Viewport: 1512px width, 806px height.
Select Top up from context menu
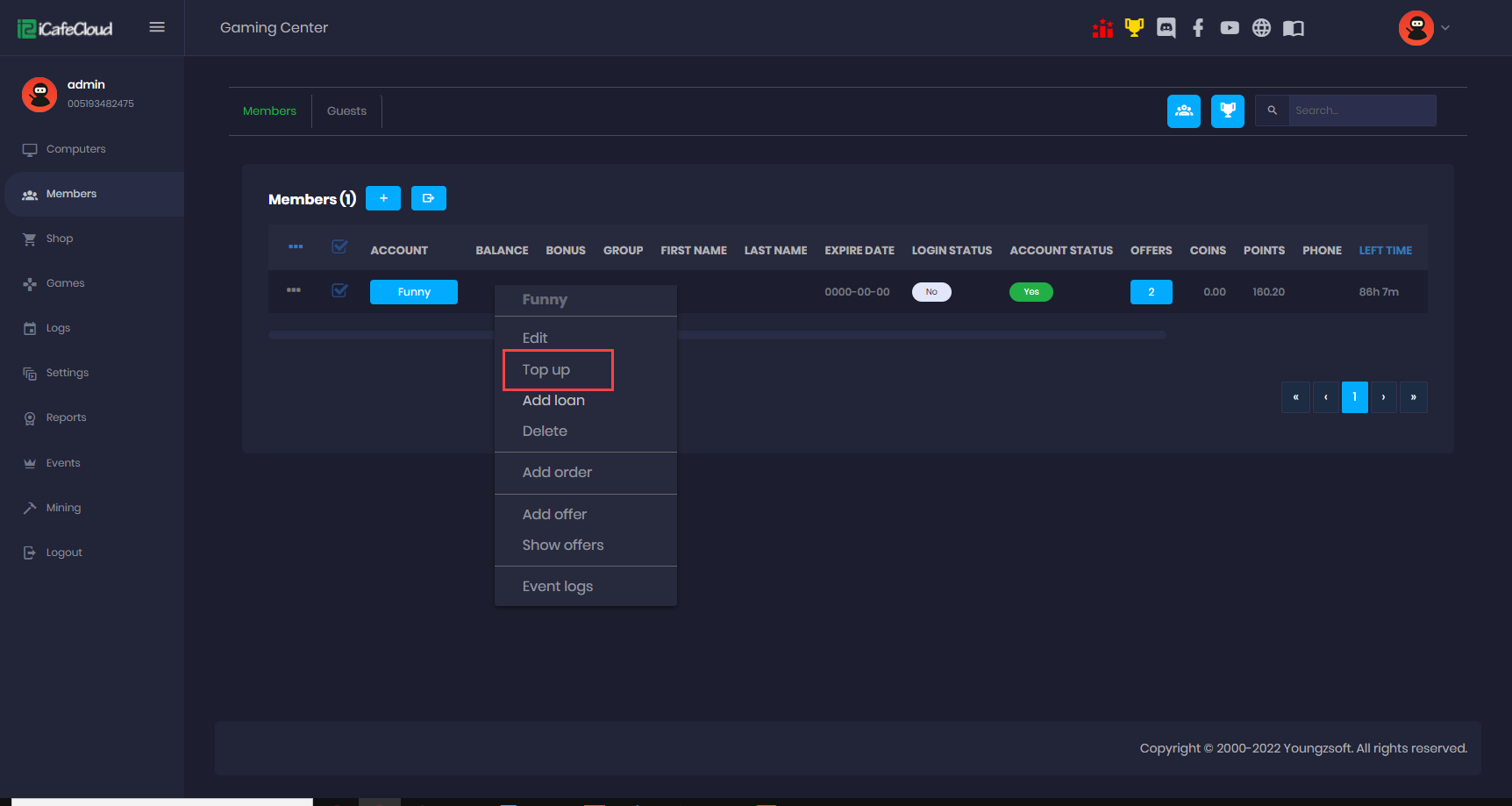(x=546, y=370)
